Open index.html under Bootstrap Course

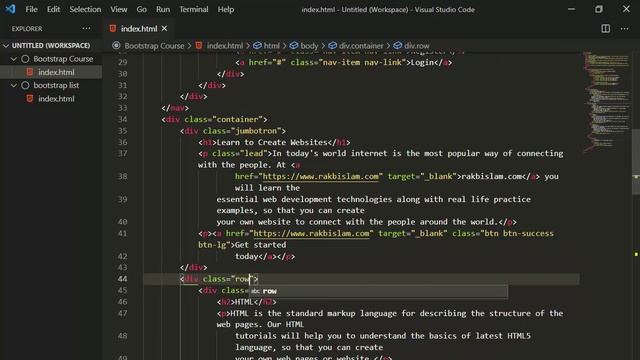[56, 72]
